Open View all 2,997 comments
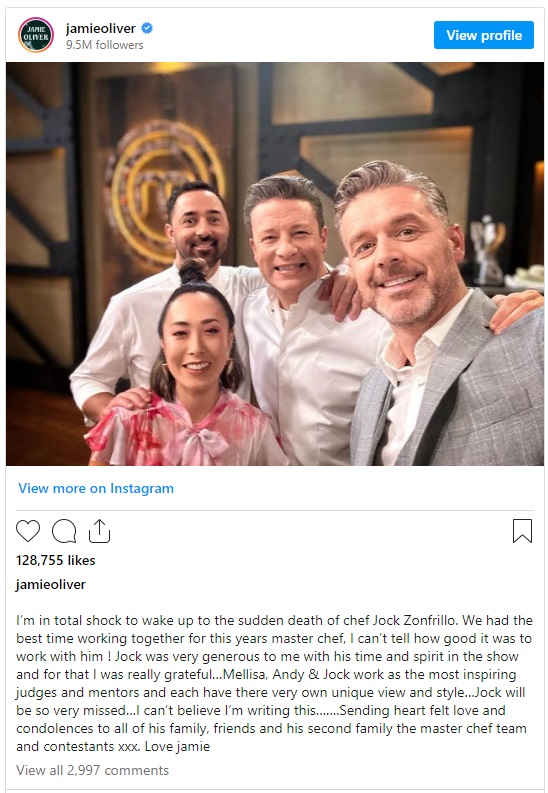The height and width of the screenshot is (793, 548). (93, 770)
